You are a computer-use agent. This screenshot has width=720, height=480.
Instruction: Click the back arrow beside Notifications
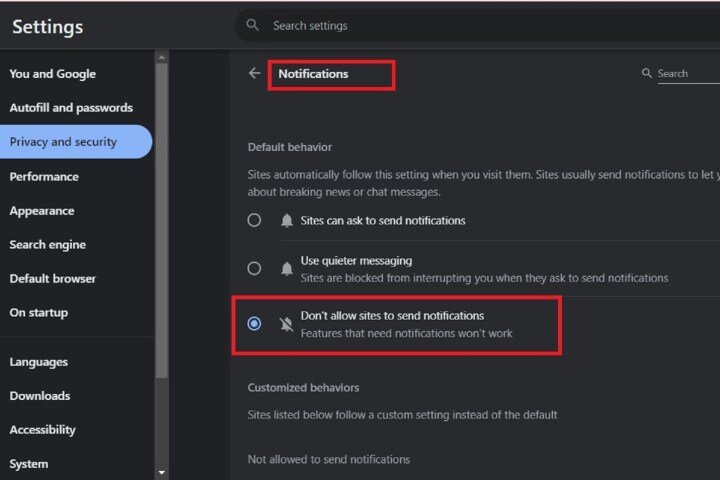[x=254, y=73]
